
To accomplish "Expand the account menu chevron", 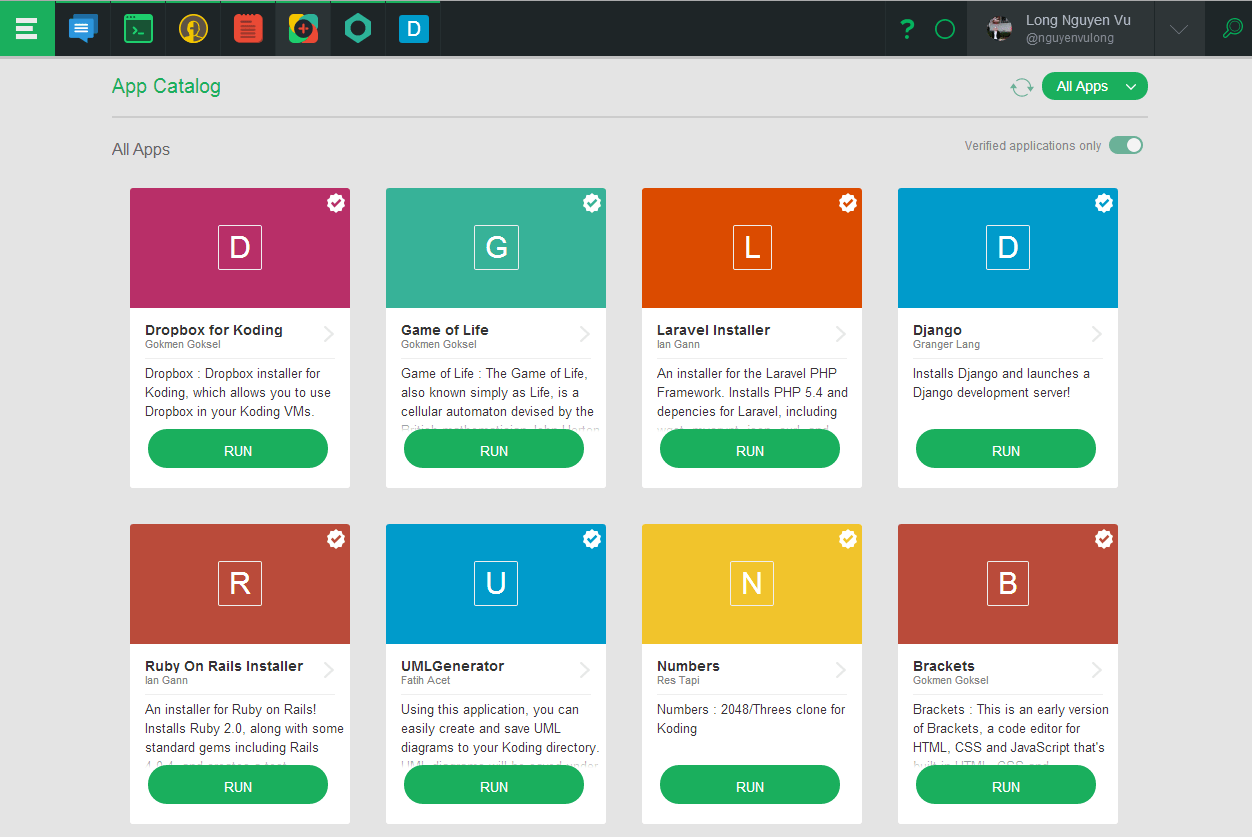I will click(1179, 29).
